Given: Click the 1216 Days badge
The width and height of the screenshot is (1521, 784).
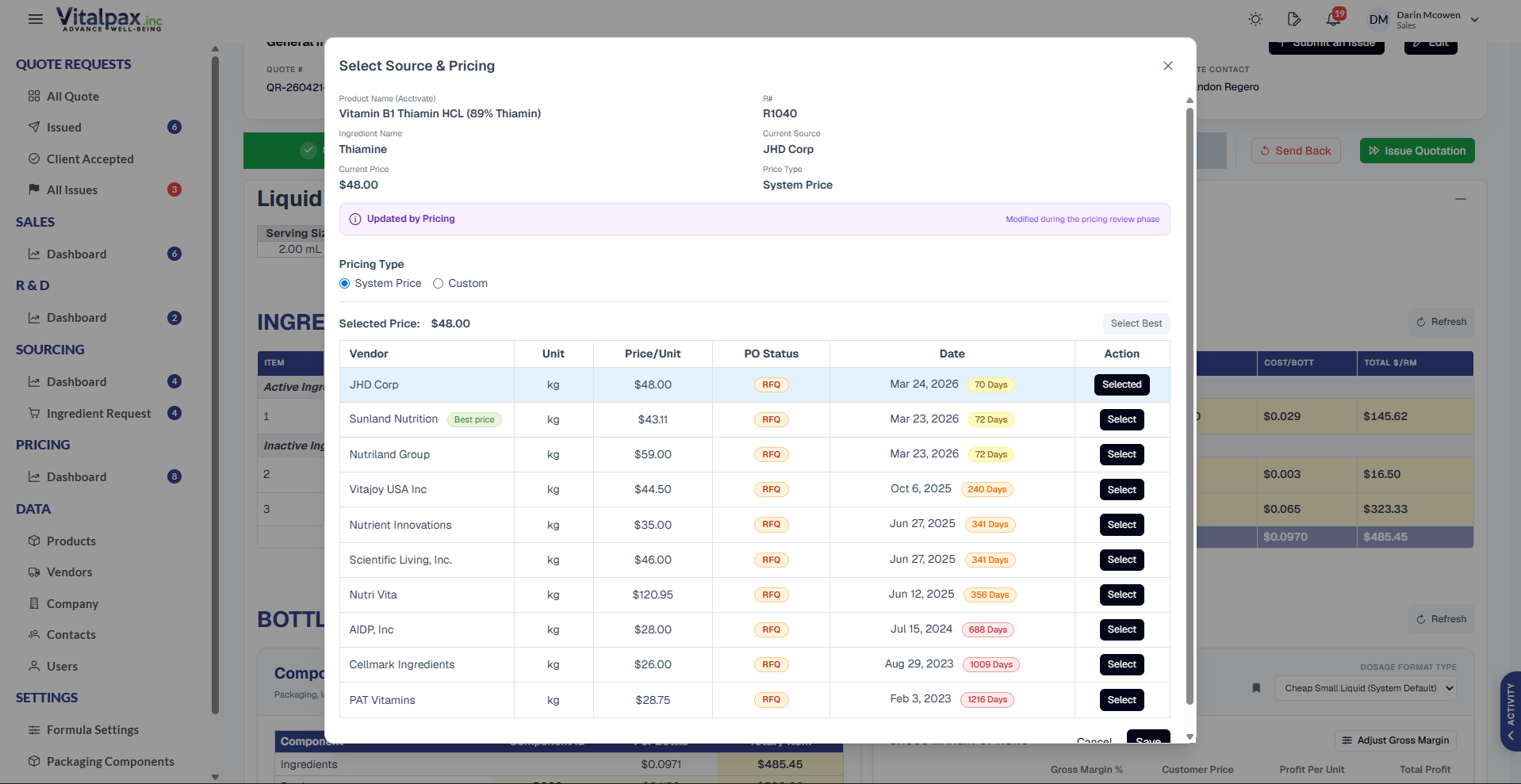Looking at the screenshot, I should pyautogui.click(x=987, y=700).
